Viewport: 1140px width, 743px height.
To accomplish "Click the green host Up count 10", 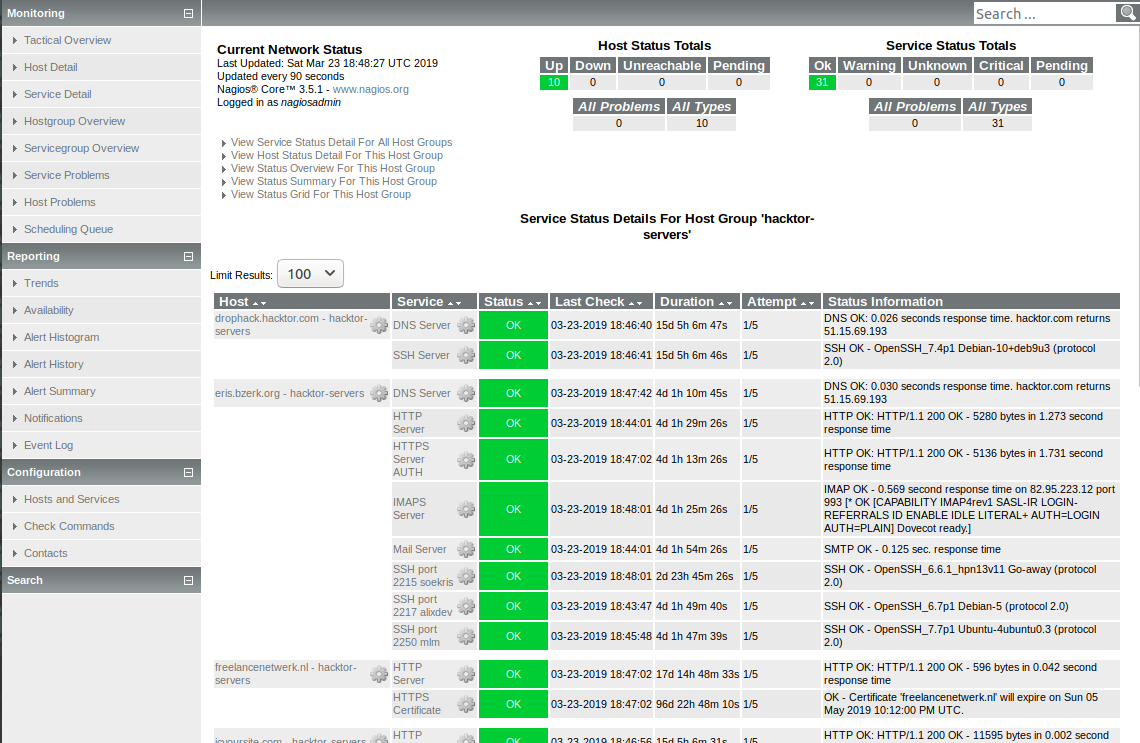I will tap(554, 82).
